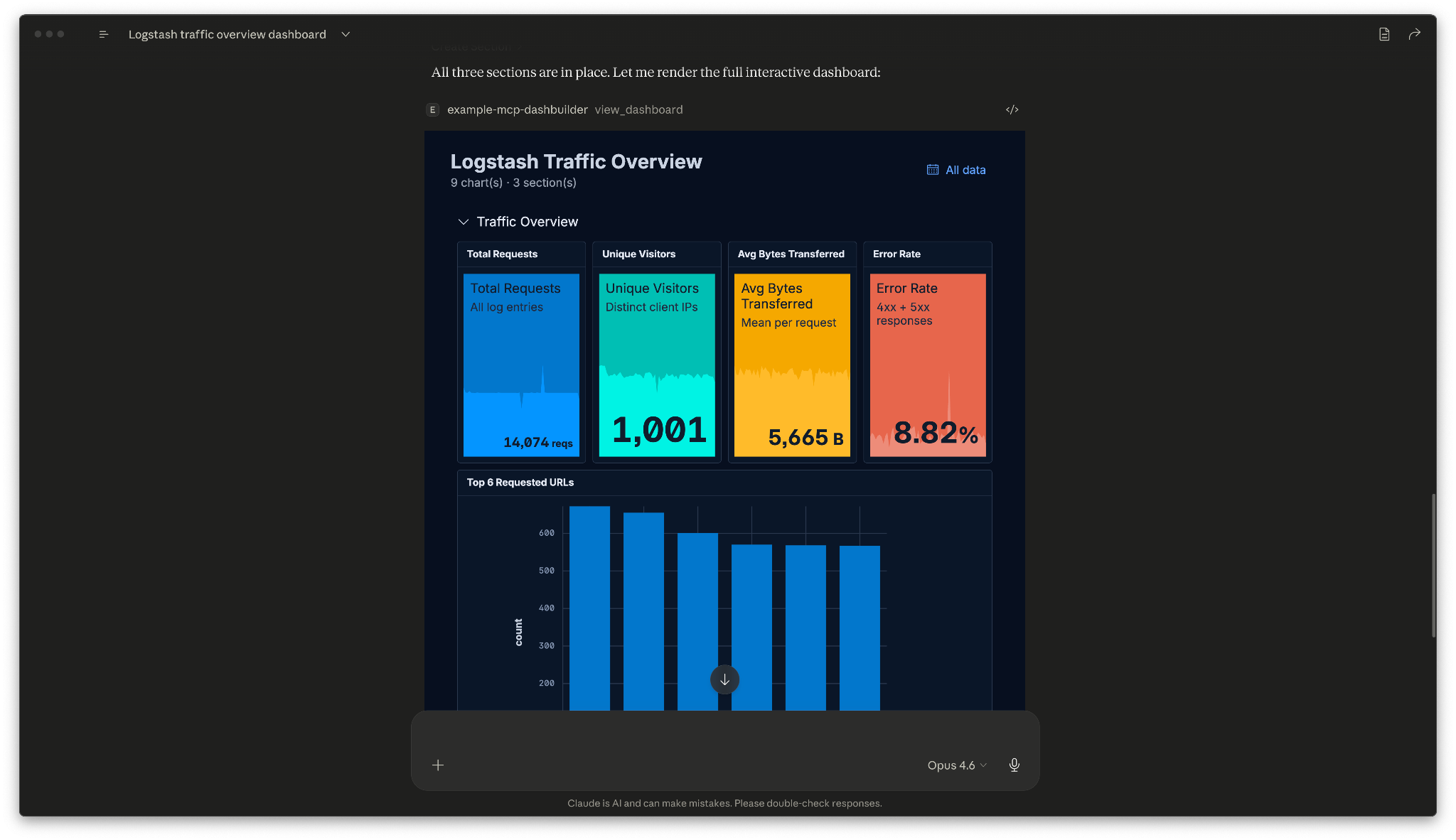The image size is (1456, 840).
Task: Open the document artifact icon
Action: click(1383, 34)
